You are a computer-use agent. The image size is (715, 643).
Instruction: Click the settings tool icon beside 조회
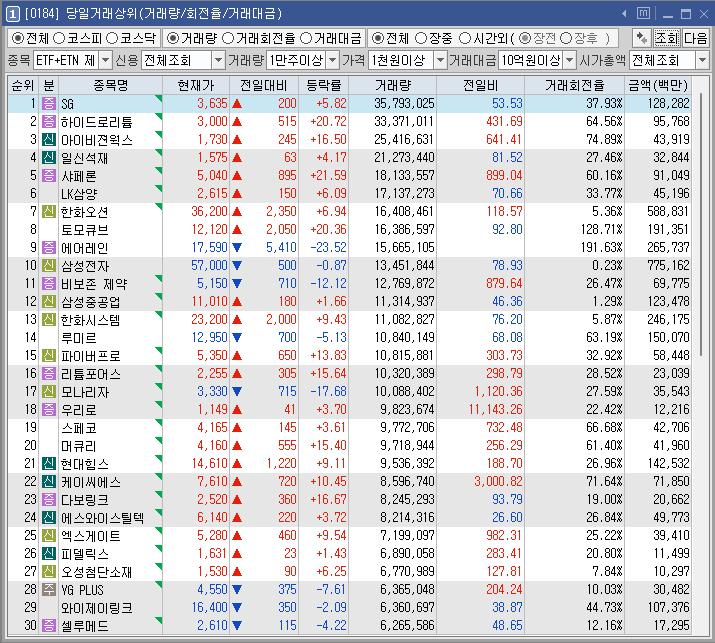click(642, 38)
